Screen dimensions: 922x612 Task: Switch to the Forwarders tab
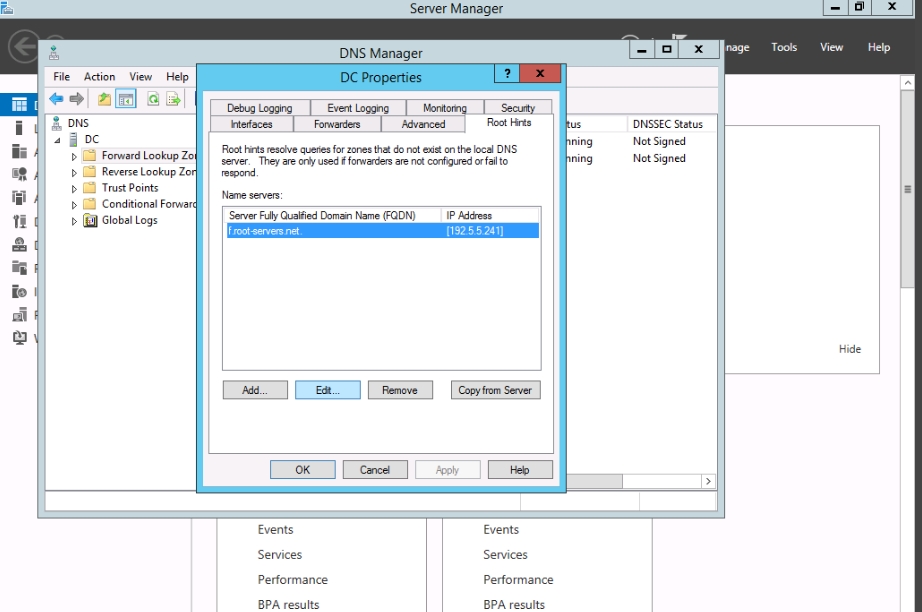tap(337, 124)
